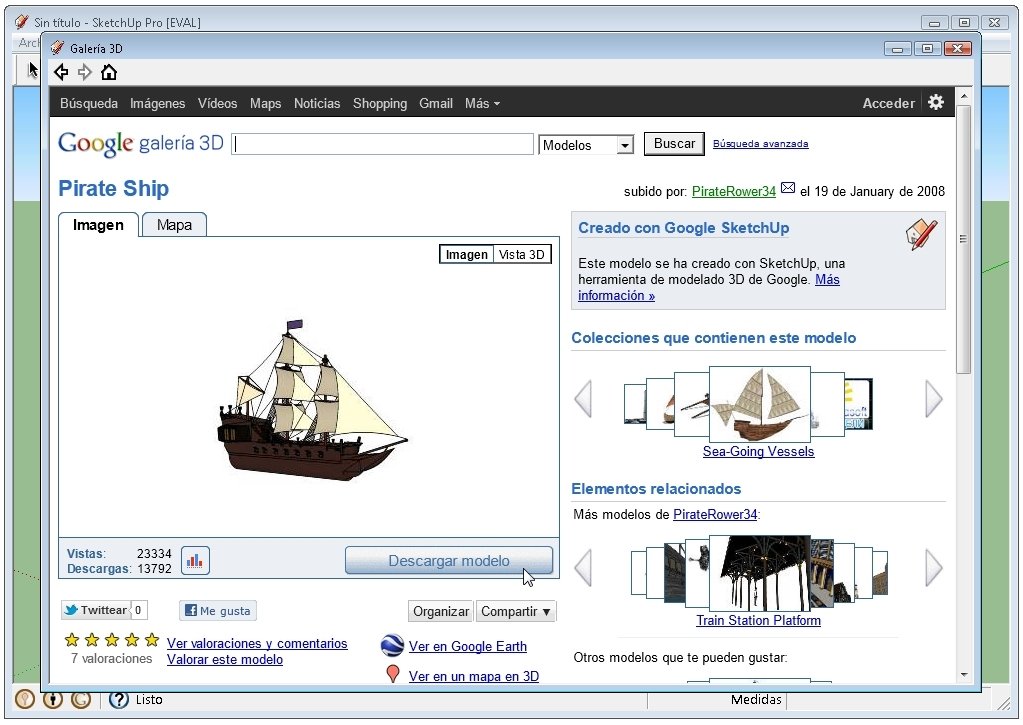This screenshot has height=725, width=1023.
Task: Go back with the left arrow icon
Action: pos(61,72)
